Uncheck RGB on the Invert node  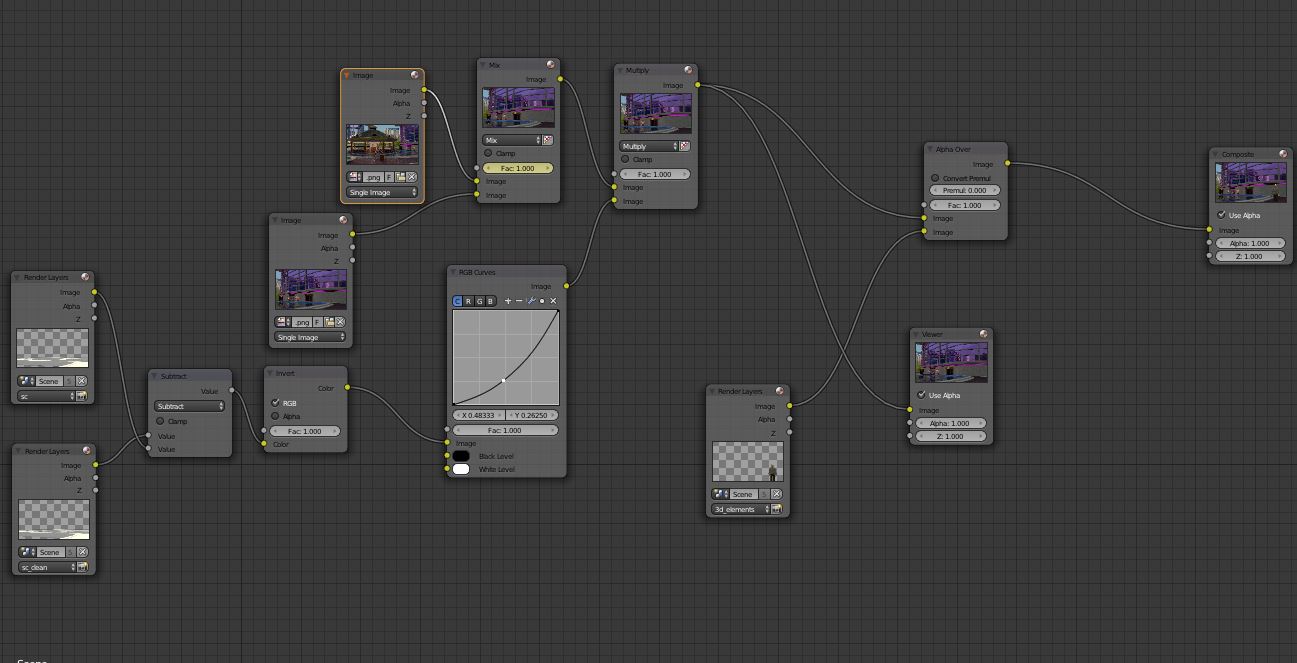(275, 403)
